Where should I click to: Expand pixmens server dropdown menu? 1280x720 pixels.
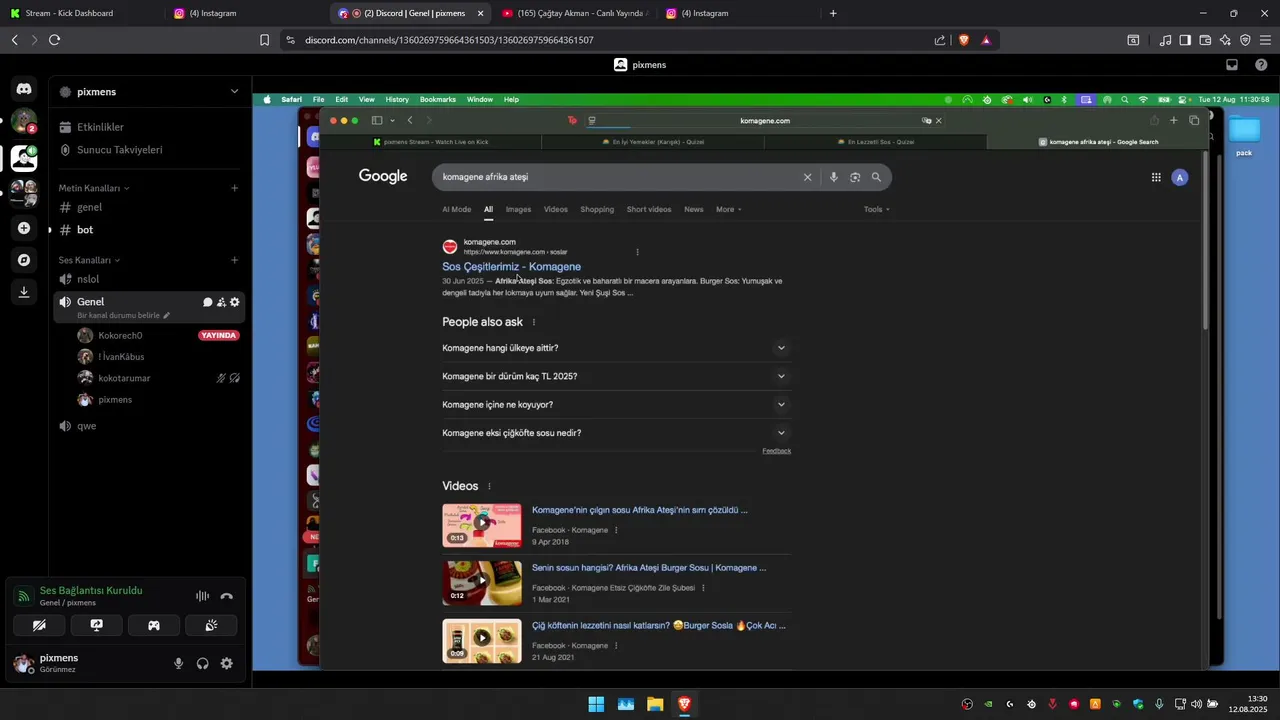click(234, 91)
